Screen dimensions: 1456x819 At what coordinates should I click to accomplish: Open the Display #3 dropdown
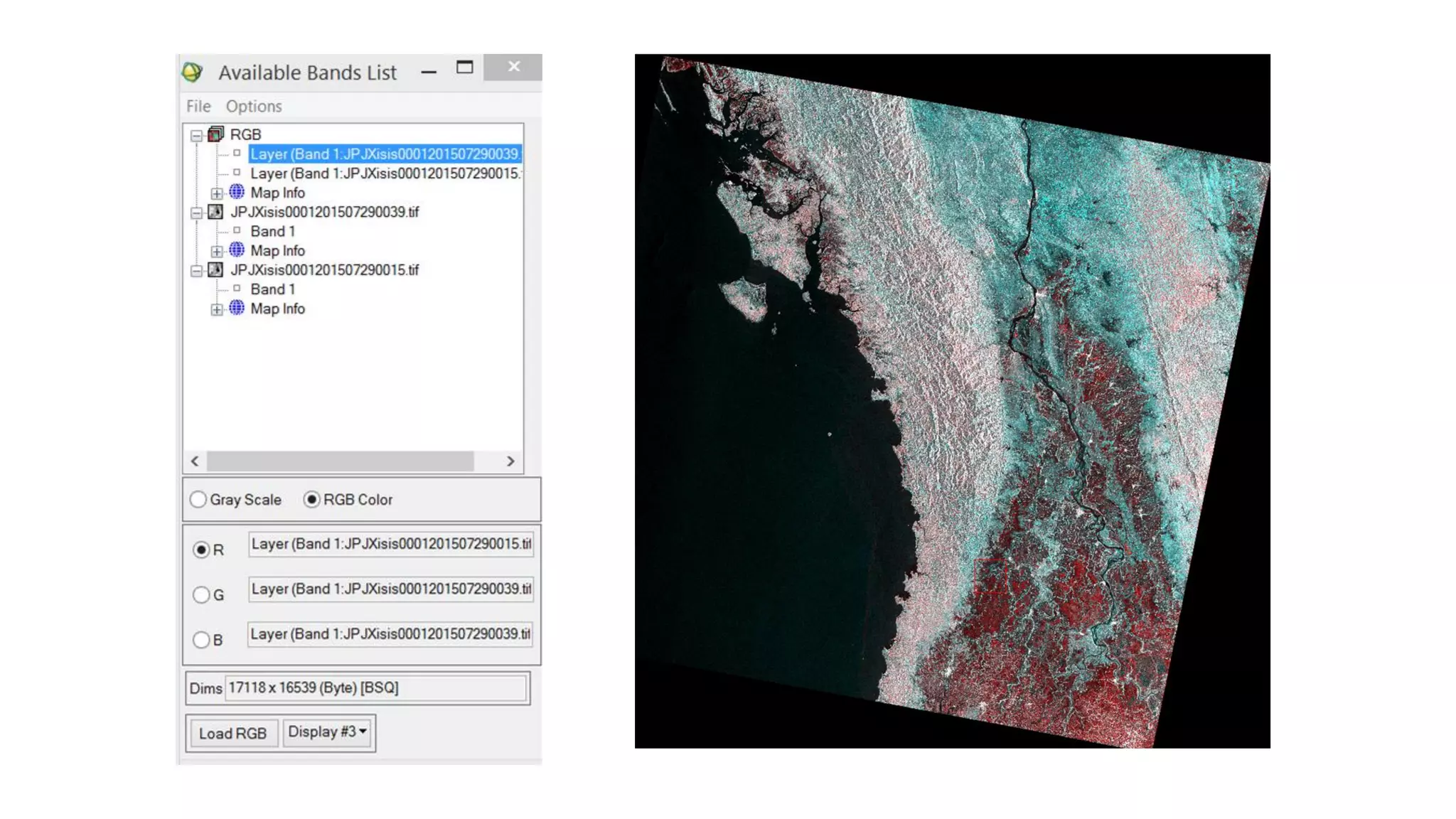pos(328,732)
